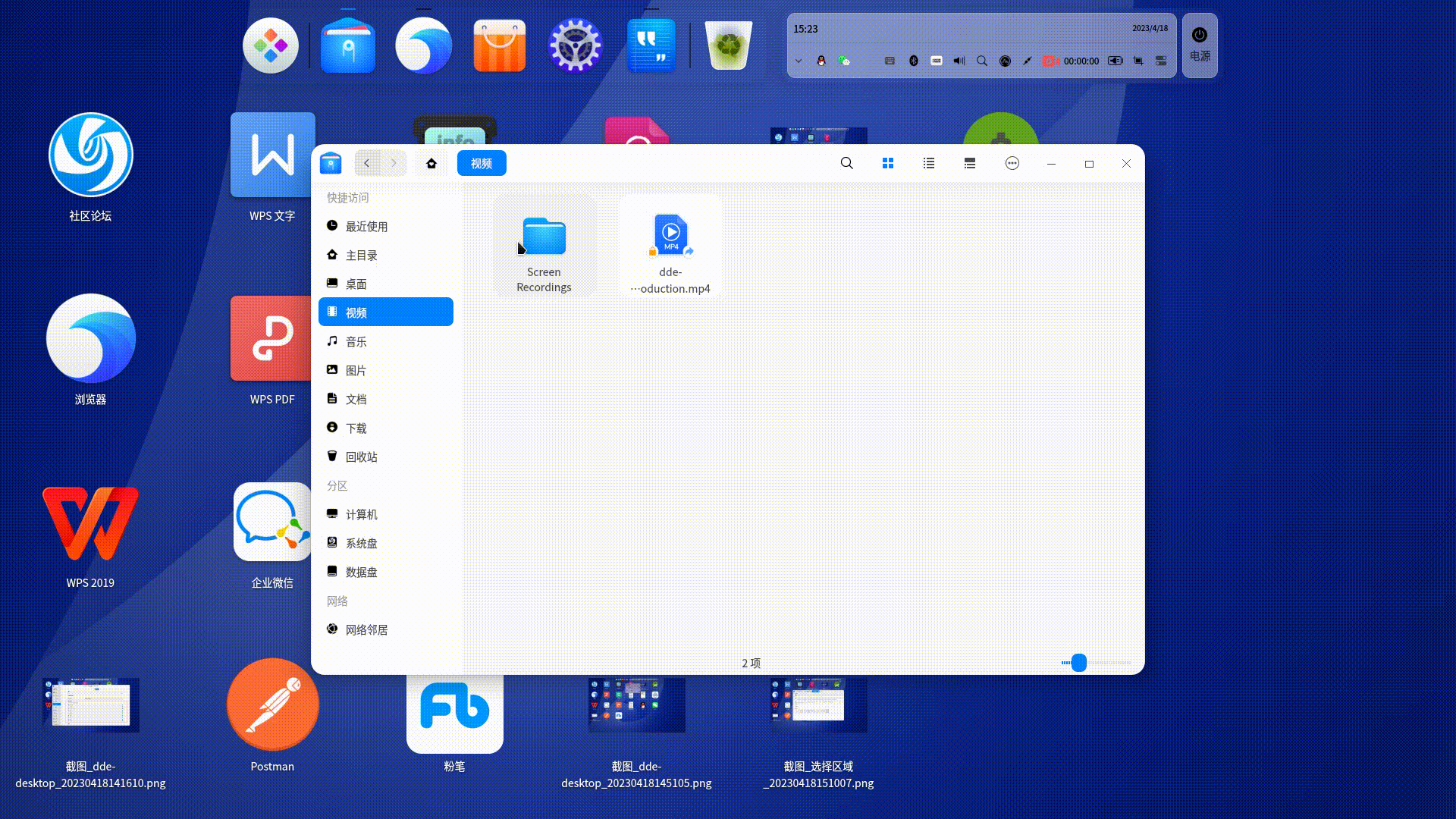Open the WeChat tray icon
The width and height of the screenshot is (1456, 819).
coord(844,61)
